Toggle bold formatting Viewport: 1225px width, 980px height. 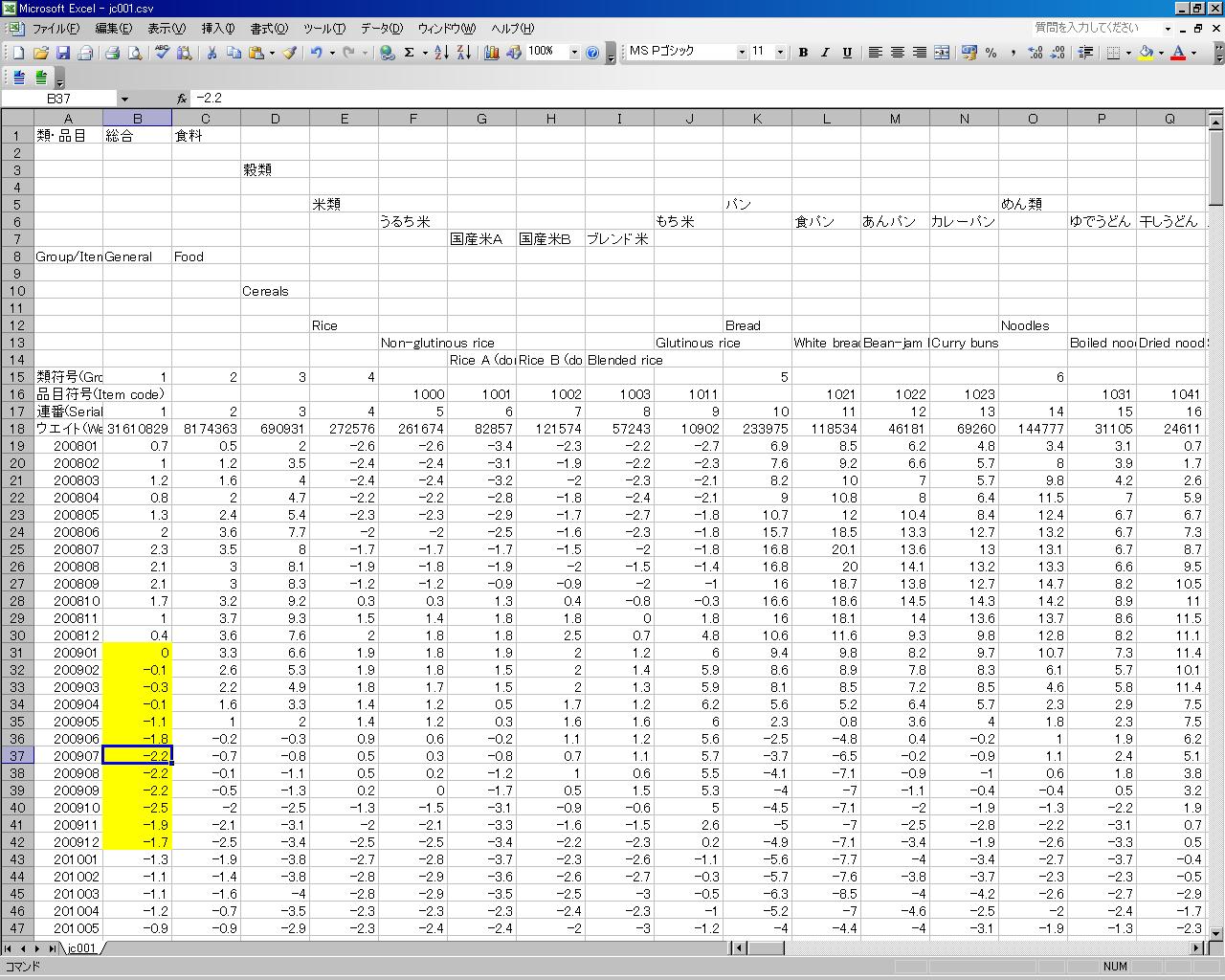coord(803,53)
